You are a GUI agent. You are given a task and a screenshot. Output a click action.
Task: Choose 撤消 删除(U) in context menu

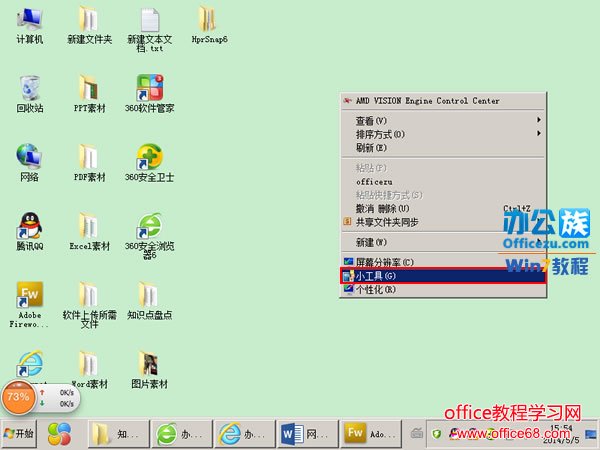click(x=443, y=209)
